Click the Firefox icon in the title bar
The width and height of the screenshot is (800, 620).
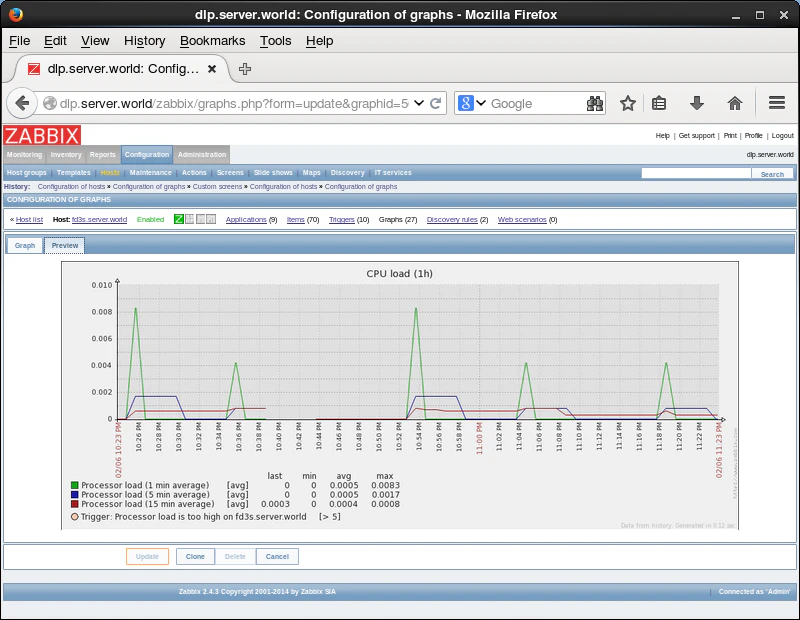coord(16,14)
